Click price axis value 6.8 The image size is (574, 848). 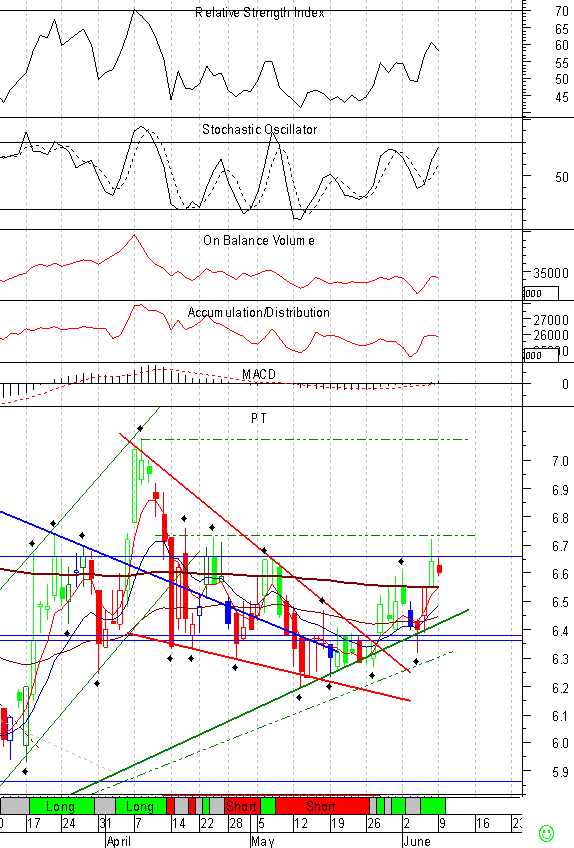tap(560, 518)
